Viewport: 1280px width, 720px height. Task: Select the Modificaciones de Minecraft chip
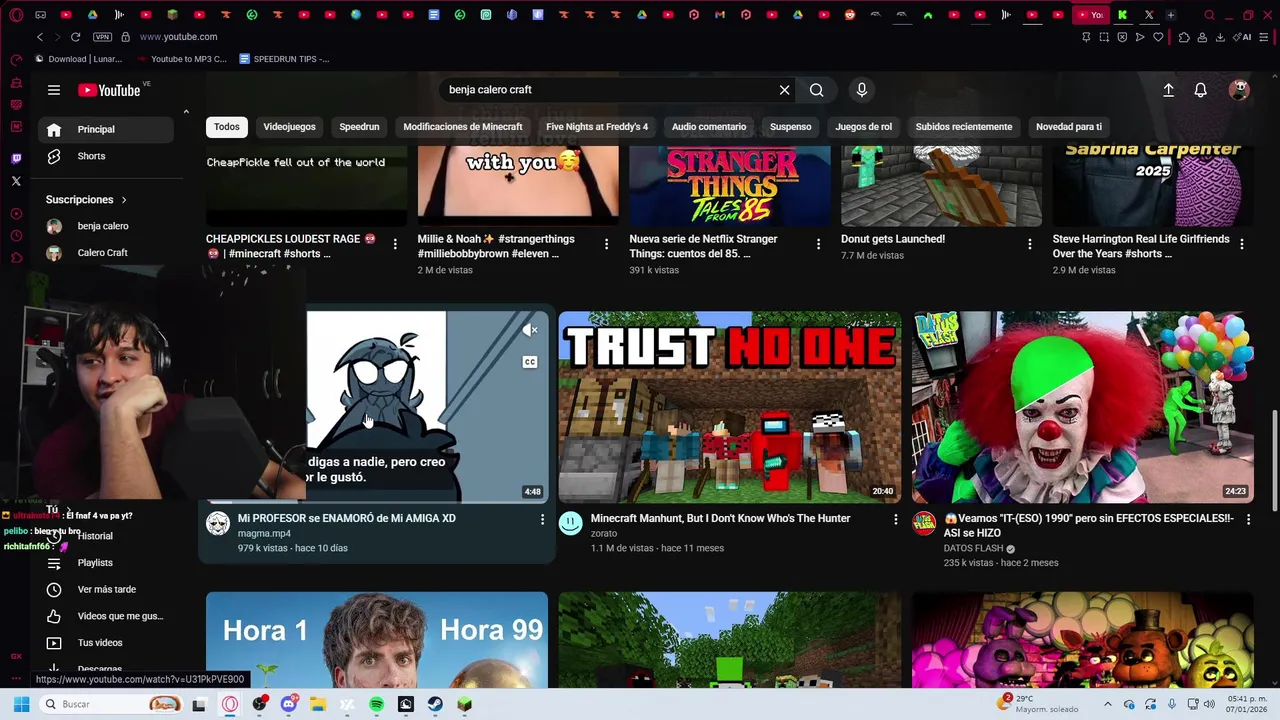(x=463, y=127)
